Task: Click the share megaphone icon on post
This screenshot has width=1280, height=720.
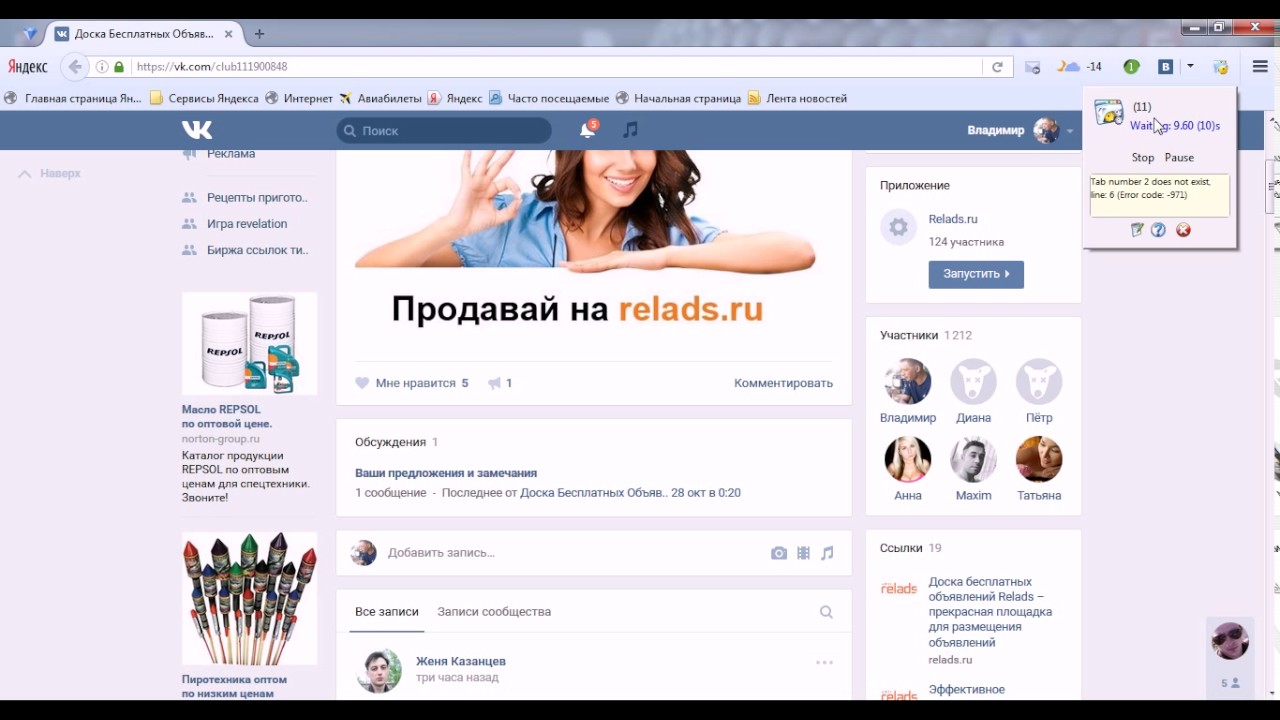Action: (x=494, y=383)
